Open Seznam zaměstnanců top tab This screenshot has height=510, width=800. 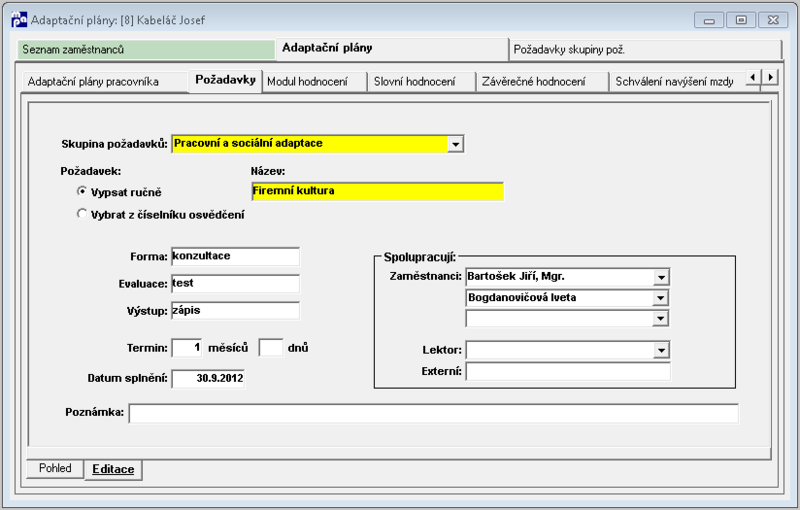[x=146, y=49]
